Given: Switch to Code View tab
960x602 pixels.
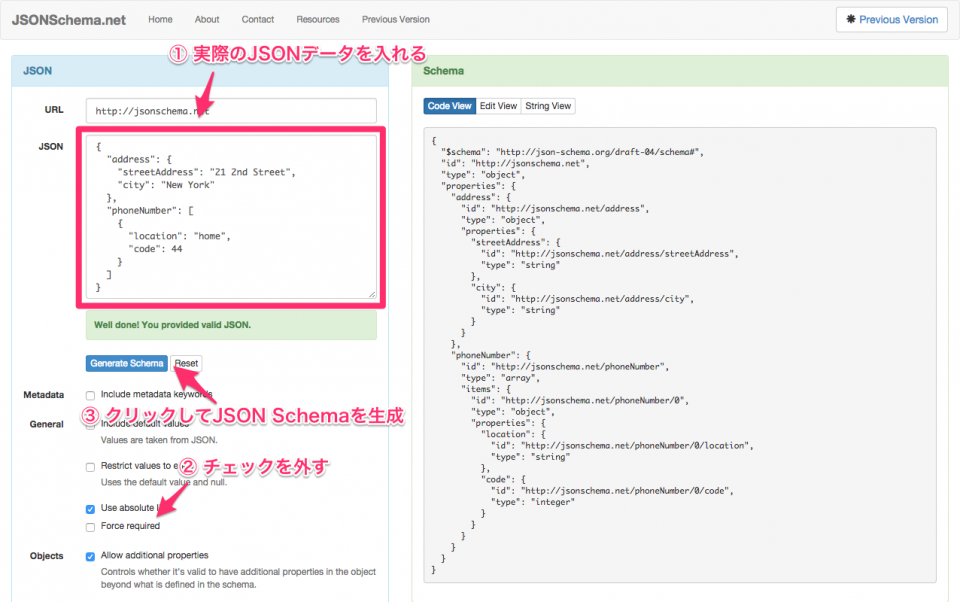Looking at the screenshot, I should (449, 106).
